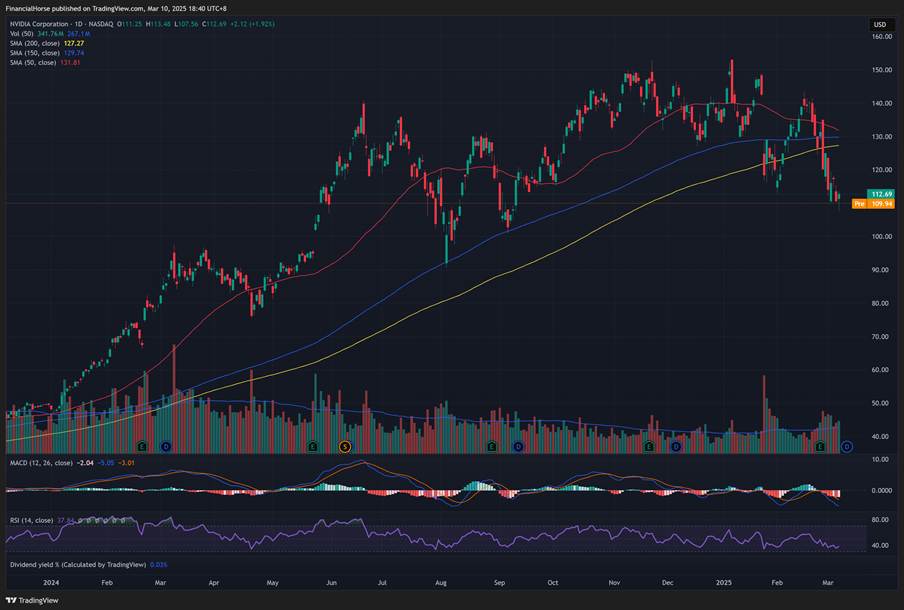This screenshot has height=610, width=904.
Task: Click the 130.00 price axis label
Action: pos(882,137)
